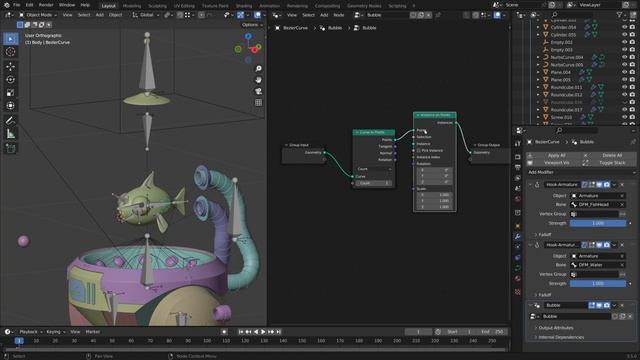Open the Render properties tab
The image size is (640, 360).
(518, 157)
